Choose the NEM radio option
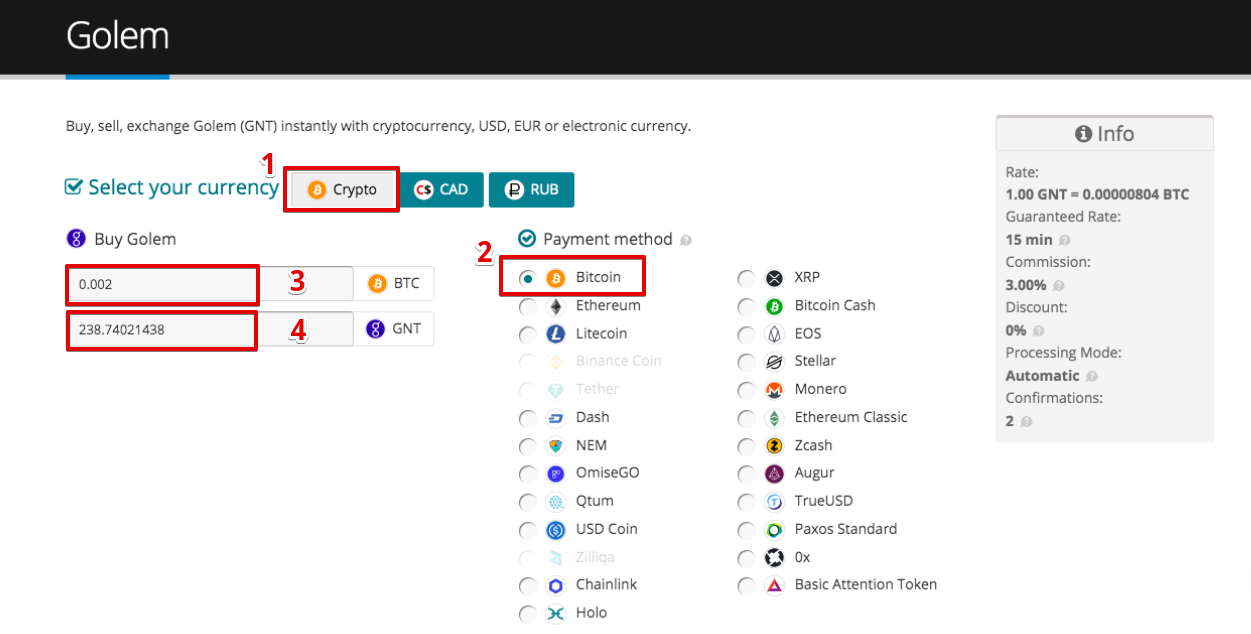 point(527,446)
